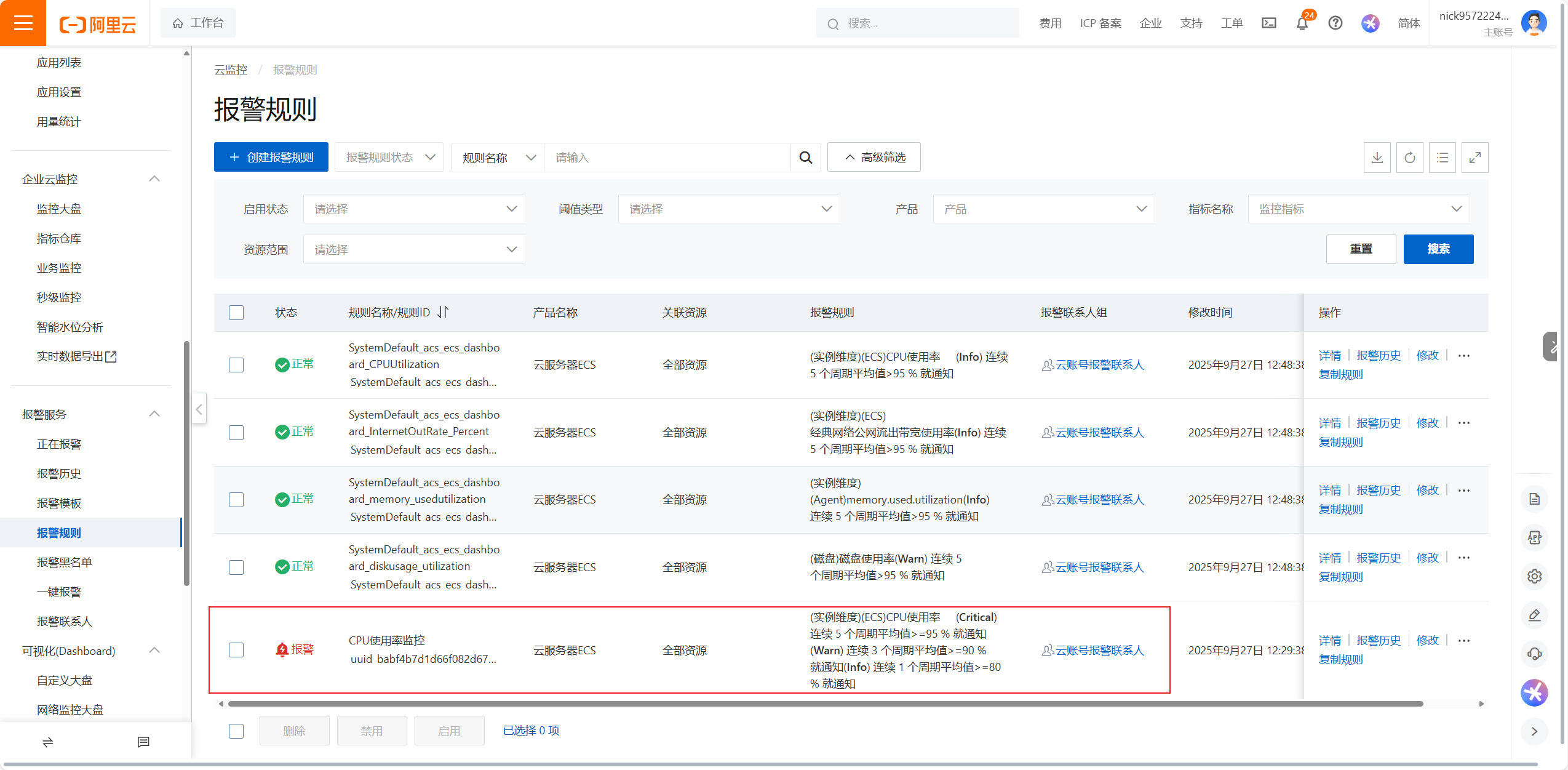1568x770 pixels.
Task: Toggle fullscreen table view icon
Action: tap(1474, 158)
